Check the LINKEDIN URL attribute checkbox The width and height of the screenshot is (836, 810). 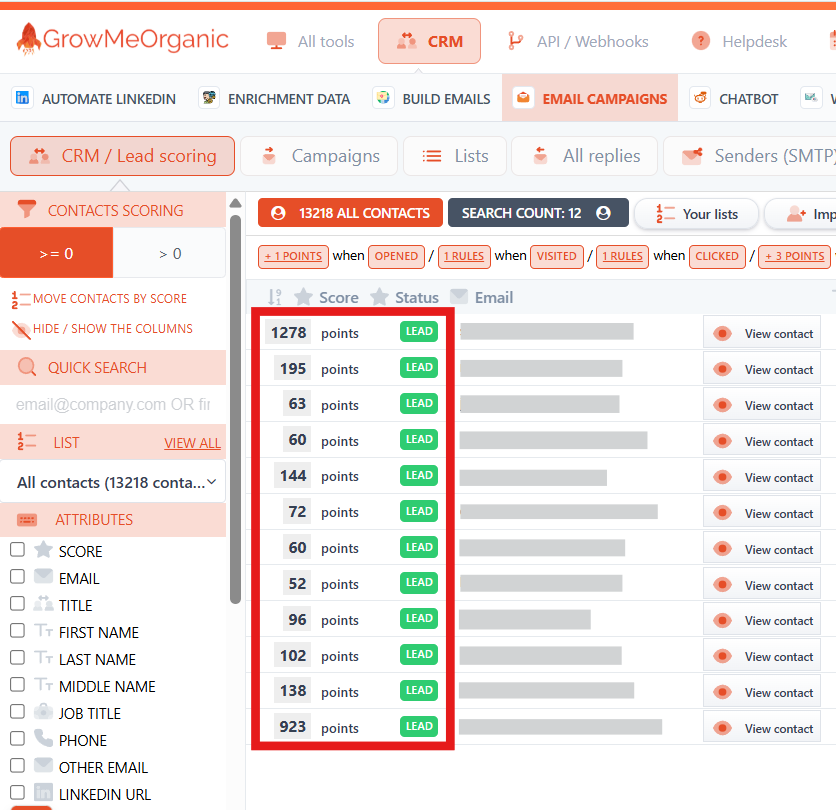point(18,792)
